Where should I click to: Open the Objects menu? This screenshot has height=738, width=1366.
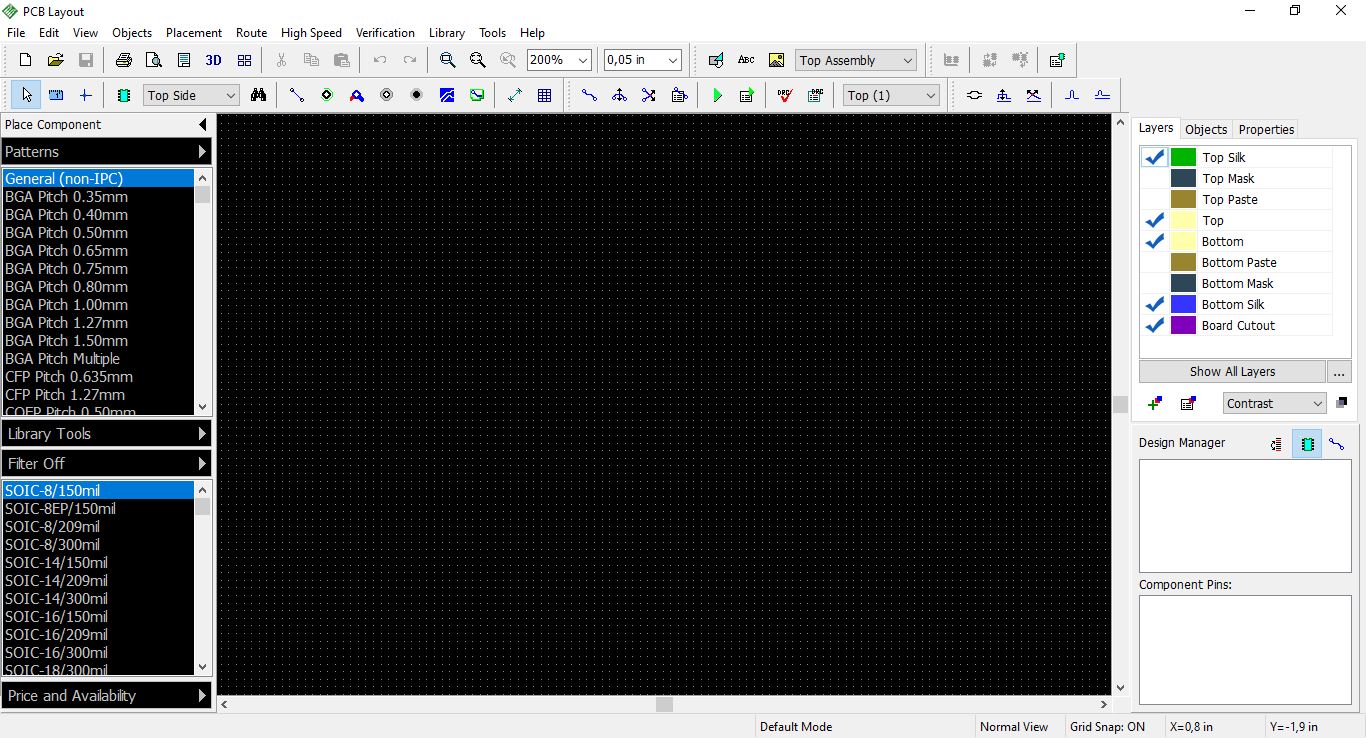point(132,33)
